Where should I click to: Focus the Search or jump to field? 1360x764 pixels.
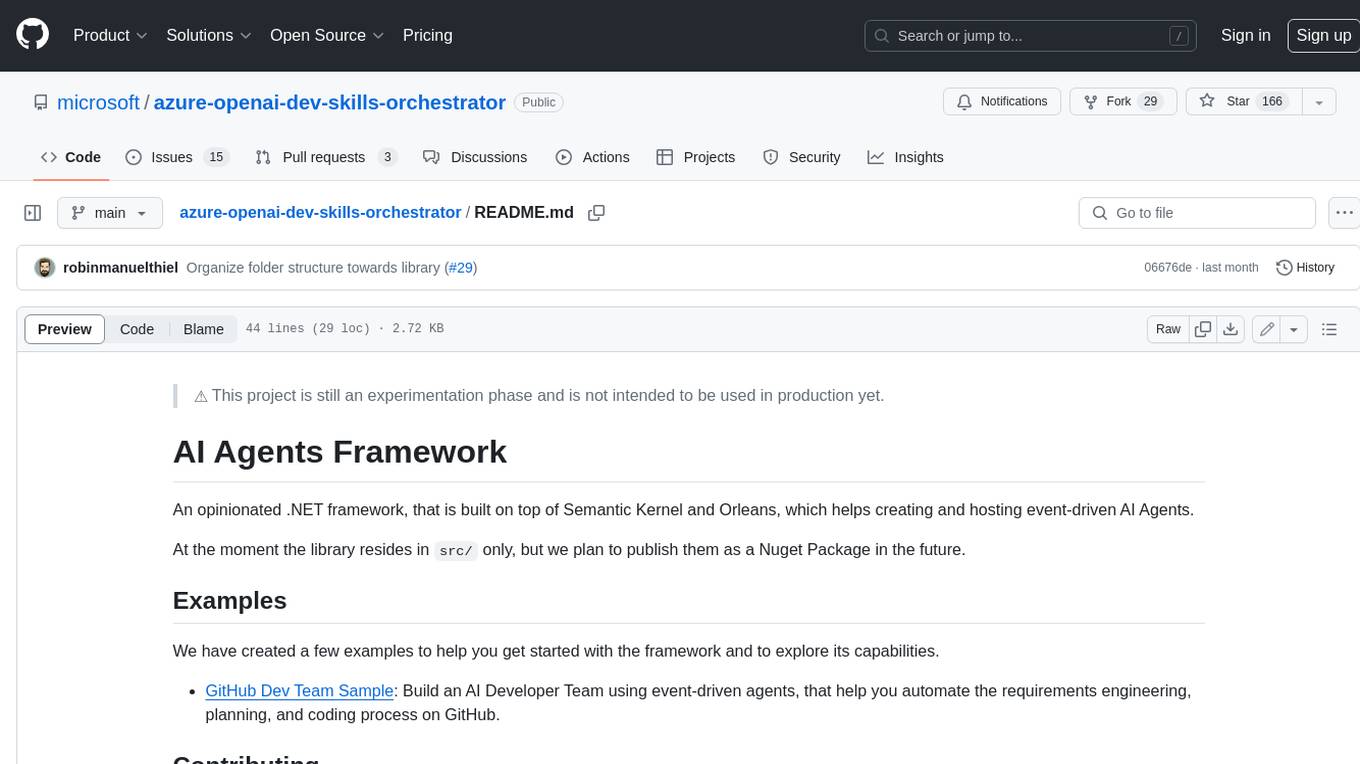point(1031,36)
